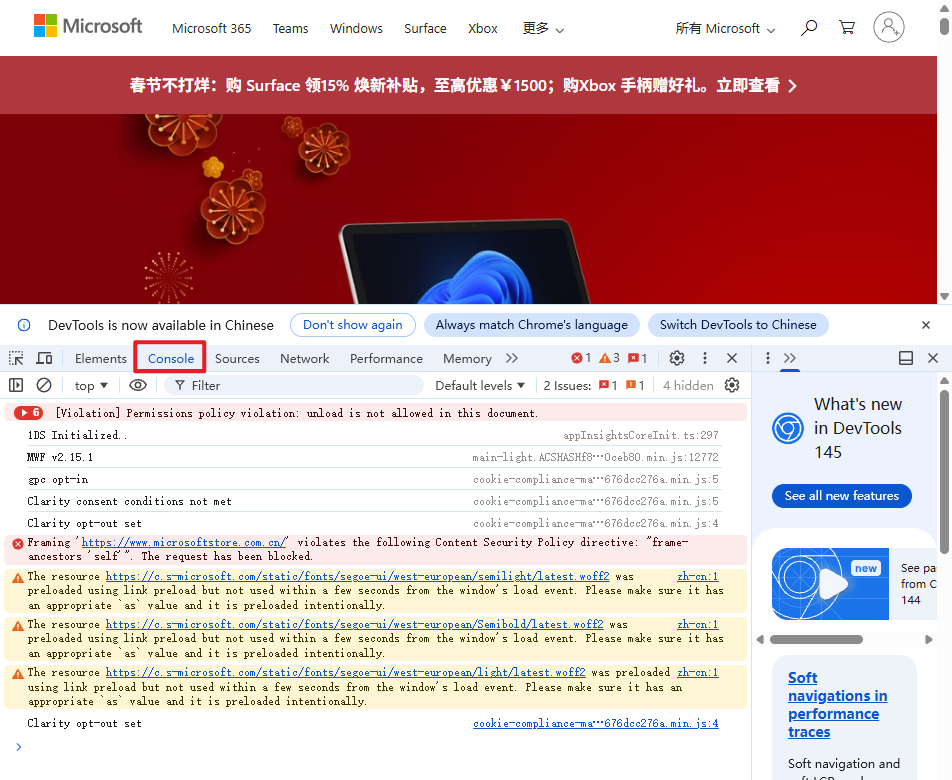
Task: Toggle the drawer dock layout icon
Action: [906, 358]
